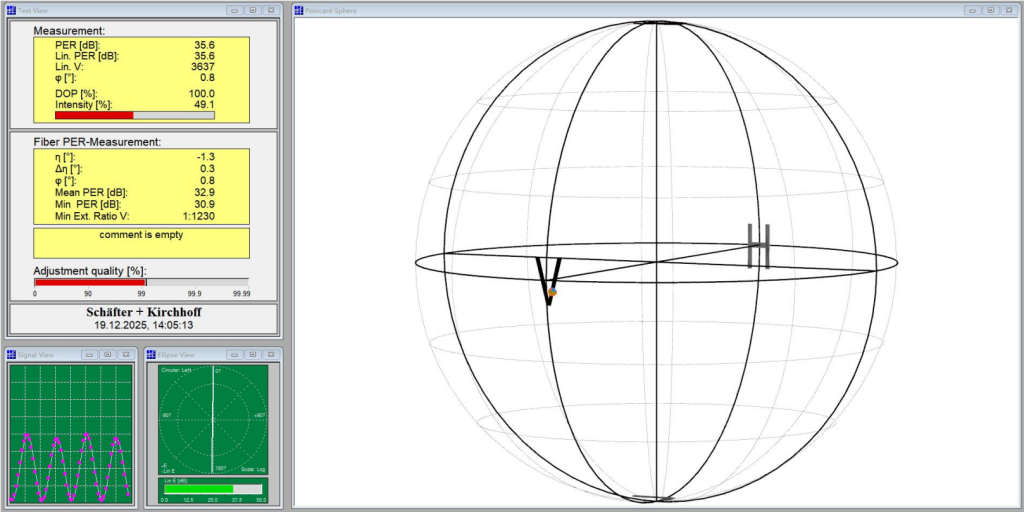Viewport: 1024px width, 512px height.
Task: Click the 'Δη [°]:' value 0.3
Action: (x=208, y=168)
